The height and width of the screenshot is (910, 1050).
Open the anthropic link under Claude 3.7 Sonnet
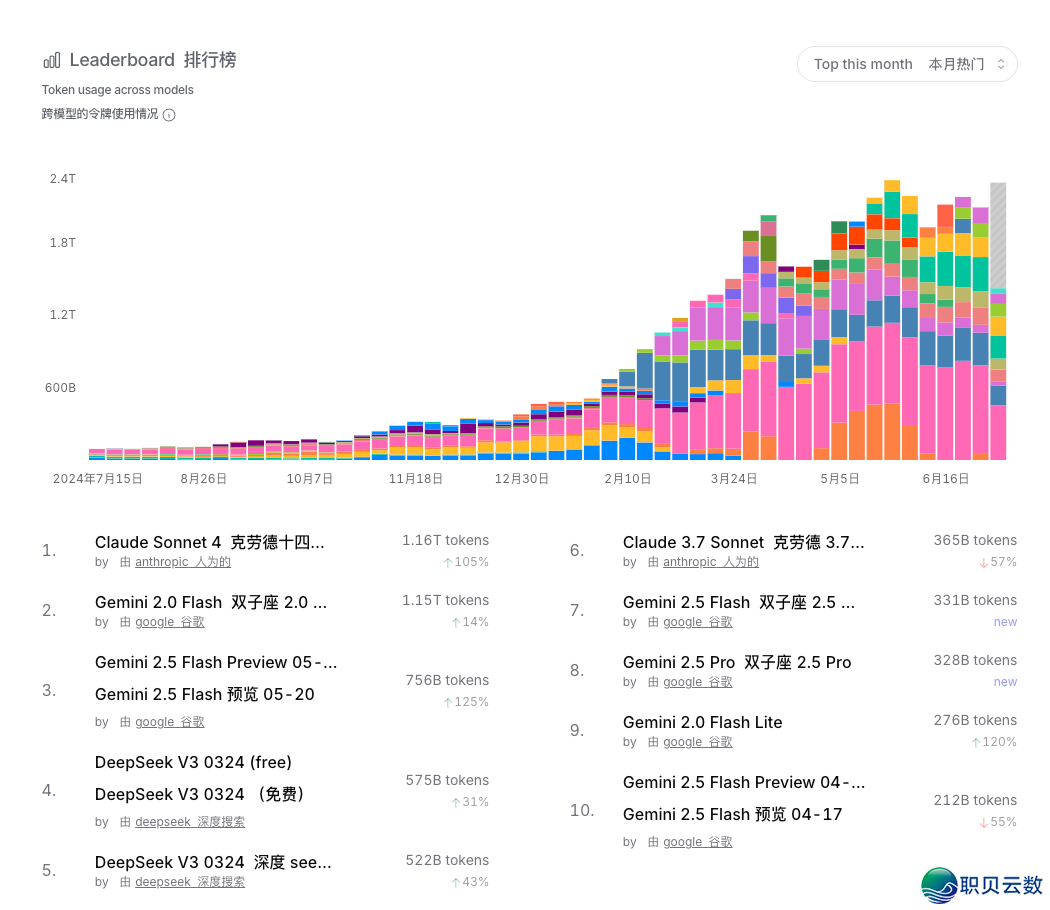pos(710,562)
